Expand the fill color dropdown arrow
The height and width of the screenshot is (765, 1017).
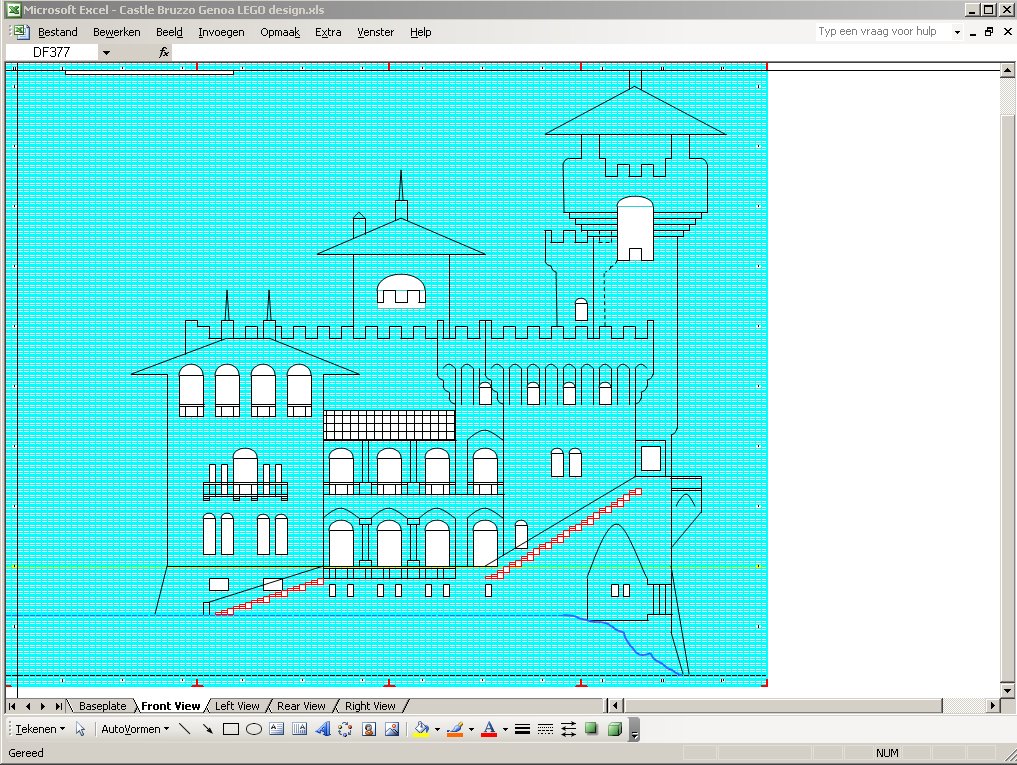tap(437, 729)
